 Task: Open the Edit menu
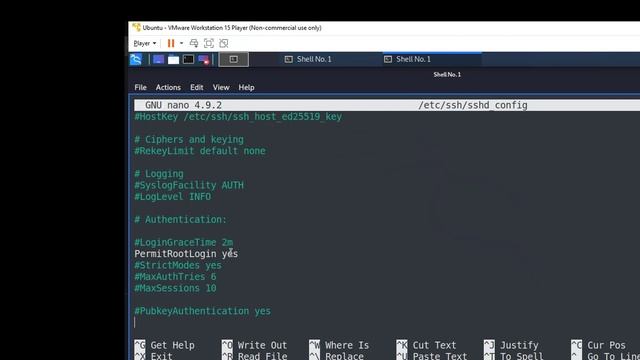pos(196,87)
